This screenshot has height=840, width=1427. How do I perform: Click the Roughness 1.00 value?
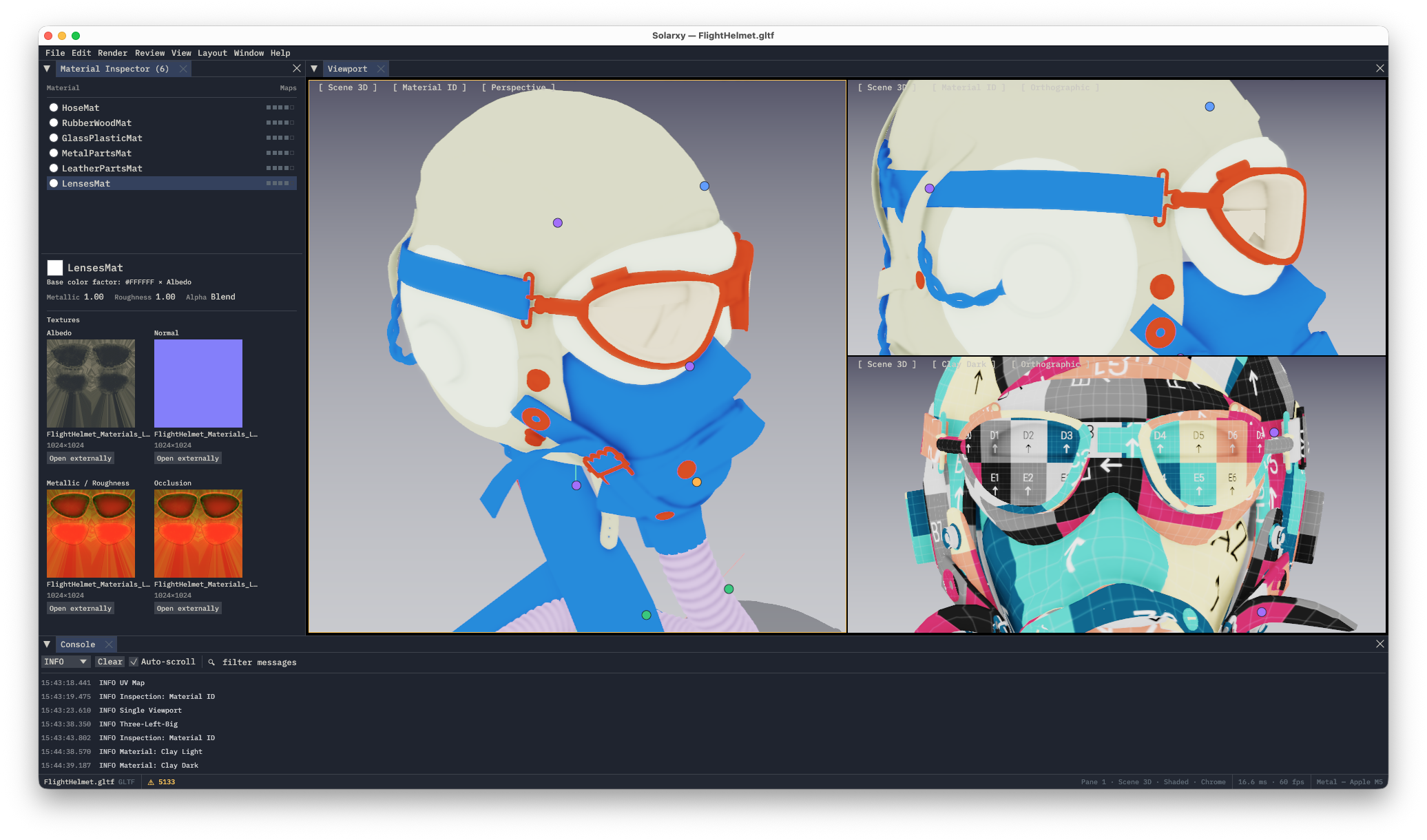pos(165,297)
